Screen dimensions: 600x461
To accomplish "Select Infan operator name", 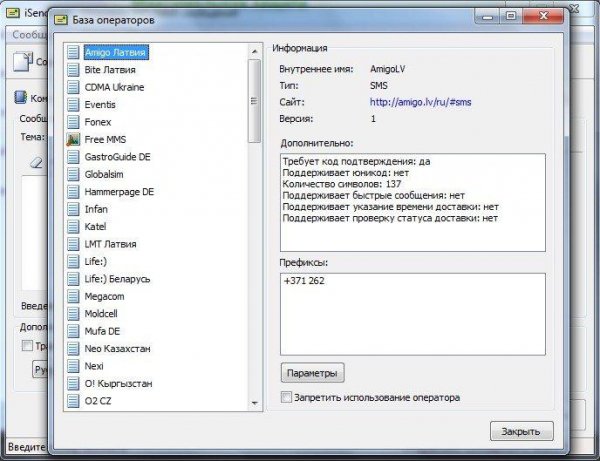I will [96, 209].
